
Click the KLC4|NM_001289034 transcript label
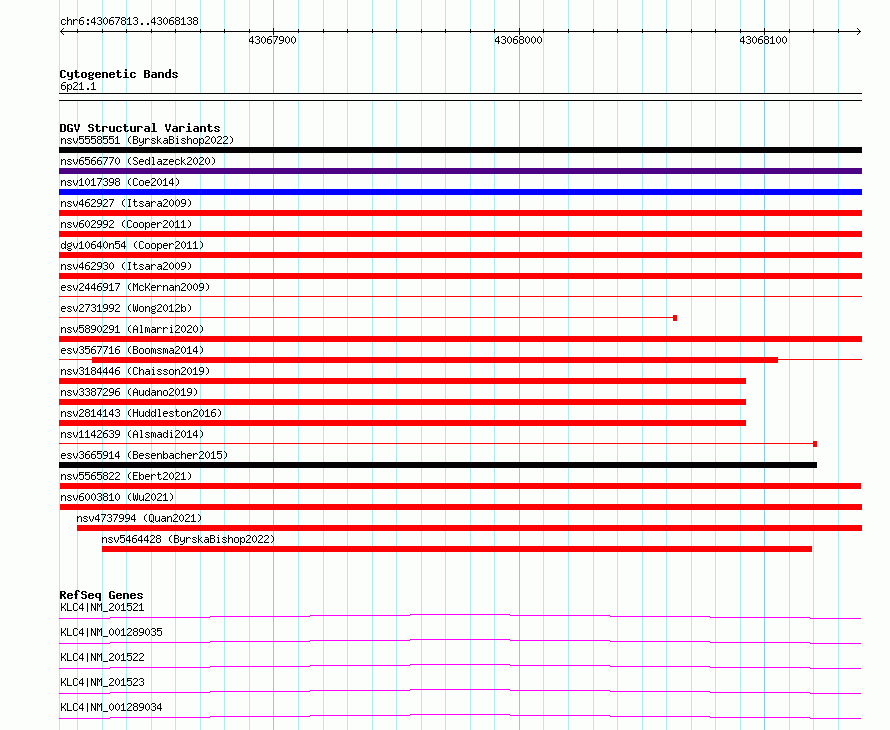[111, 707]
